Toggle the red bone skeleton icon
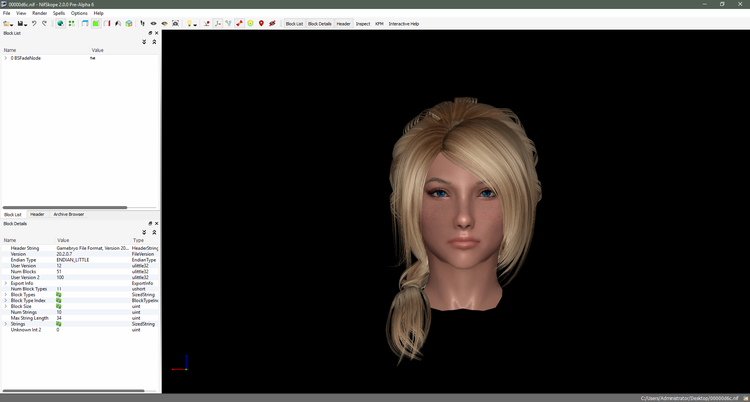The height and width of the screenshot is (402, 750). (239, 23)
